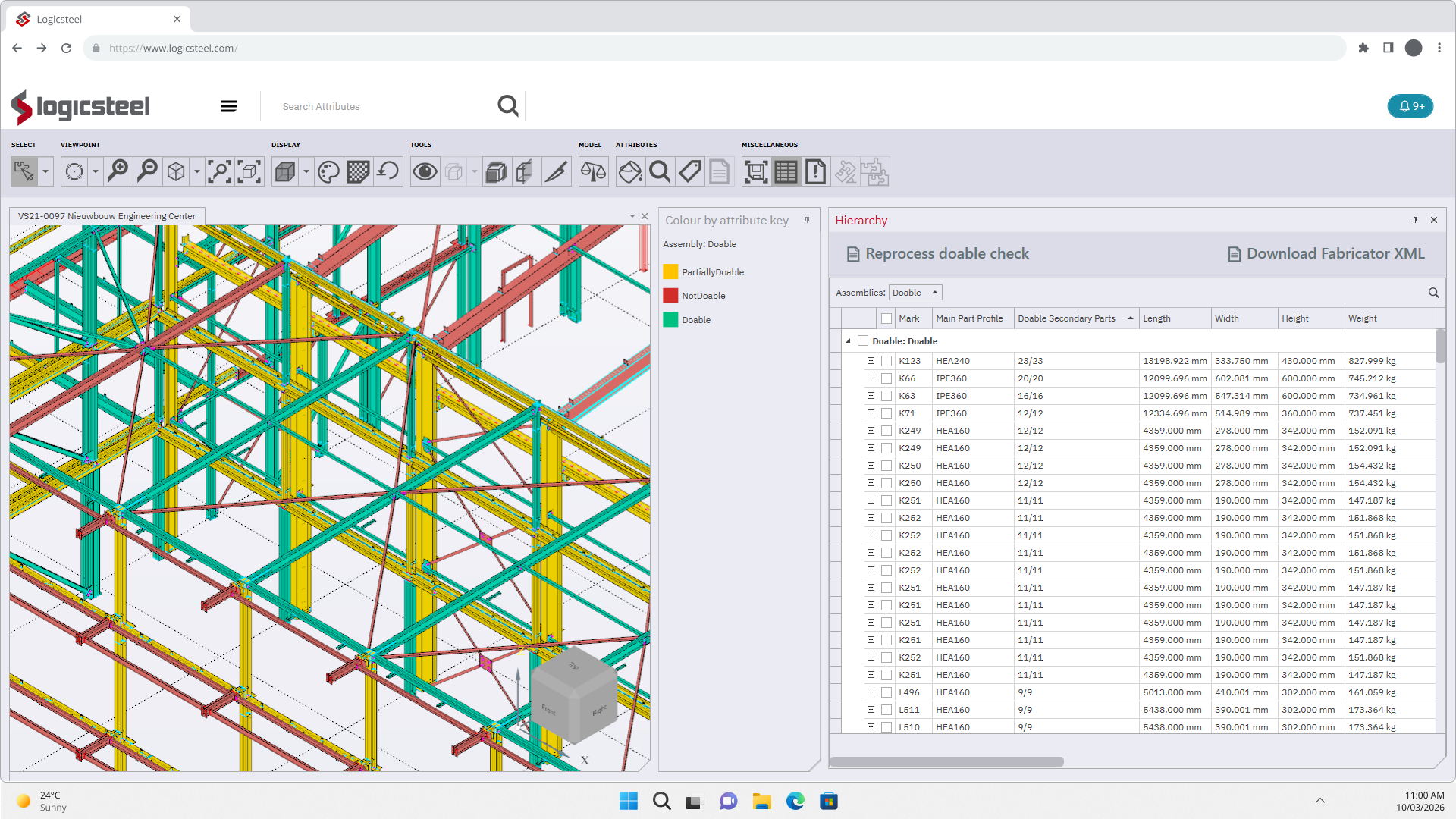Check the box for row K123
This screenshot has width=1456, height=819.
[886, 361]
